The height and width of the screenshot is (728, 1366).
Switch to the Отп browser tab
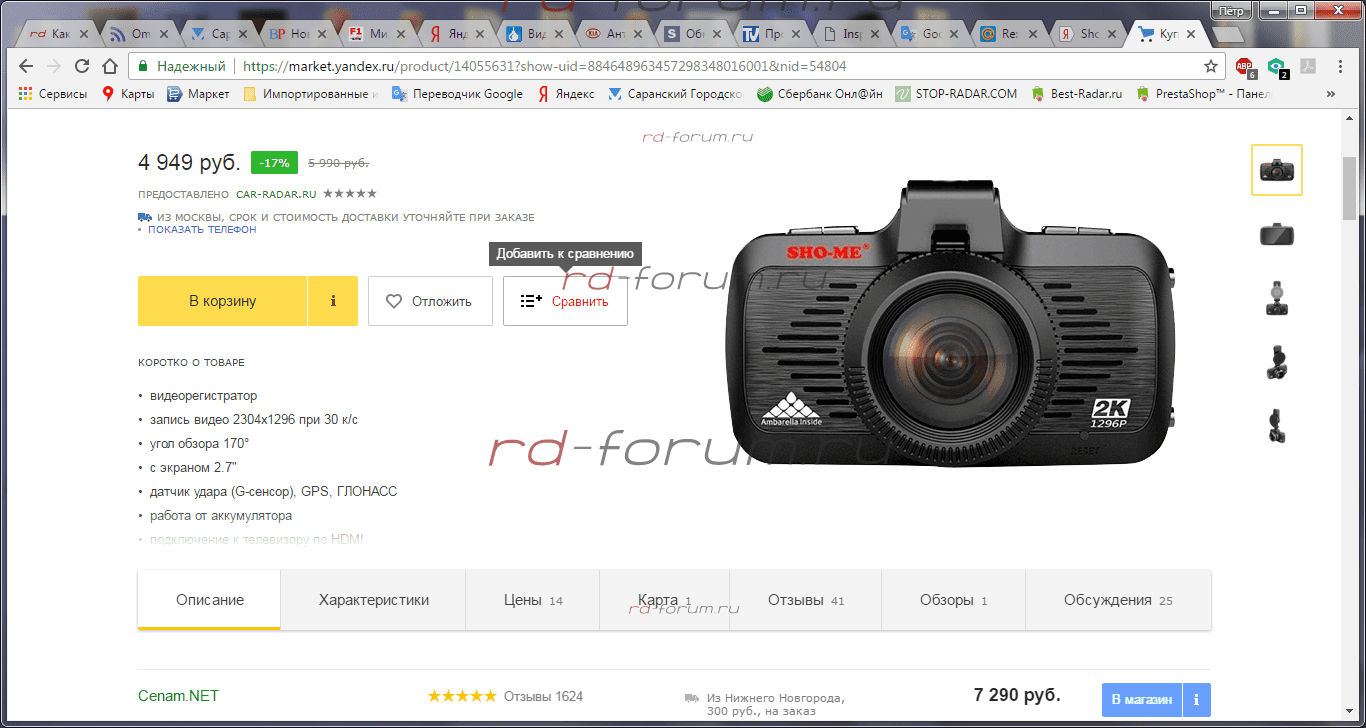pyautogui.click(x=140, y=33)
